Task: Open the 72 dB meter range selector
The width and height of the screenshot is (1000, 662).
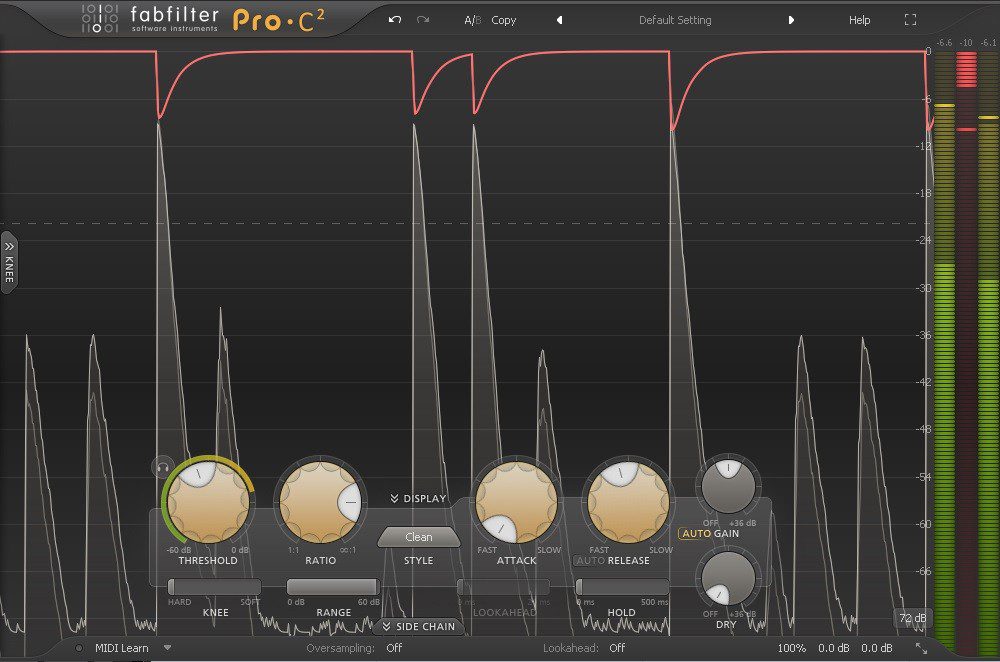Action: coord(912,618)
